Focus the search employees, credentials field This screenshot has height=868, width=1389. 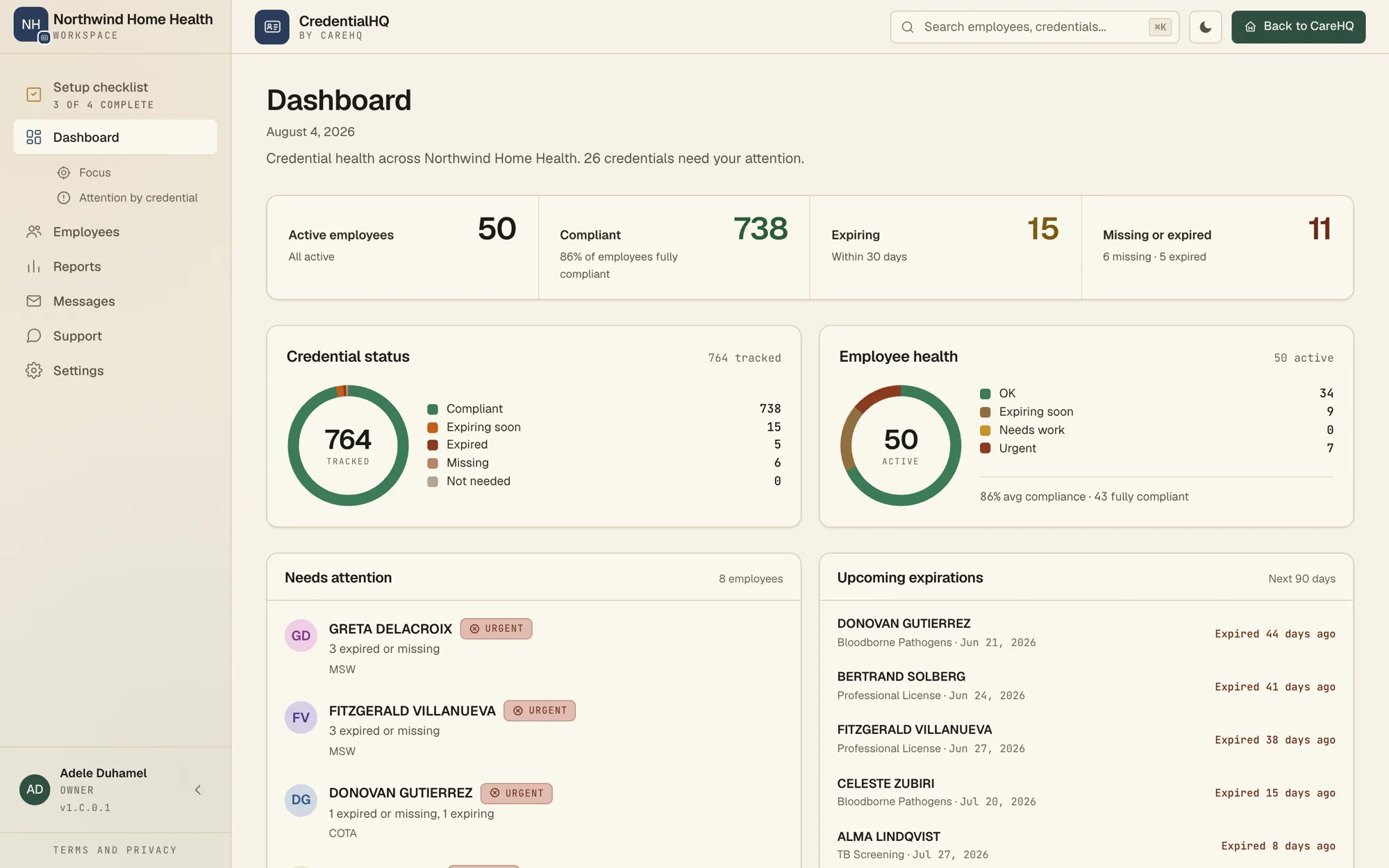point(1034,27)
